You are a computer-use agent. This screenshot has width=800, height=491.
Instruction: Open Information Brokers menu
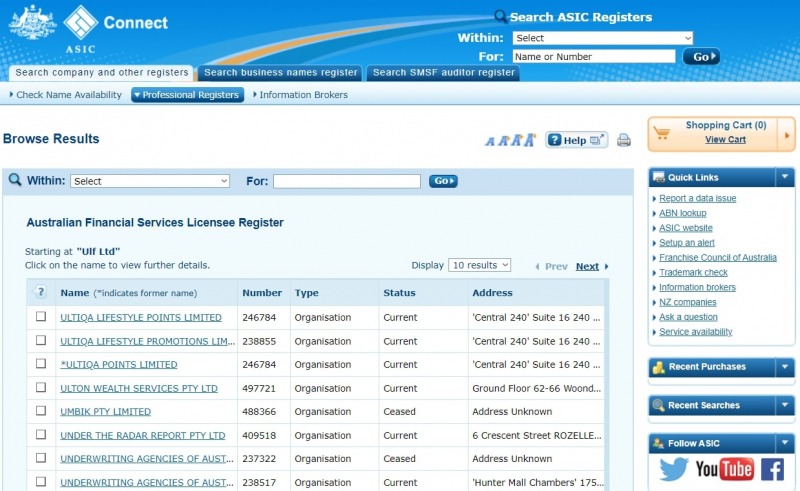pyautogui.click(x=301, y=95)
